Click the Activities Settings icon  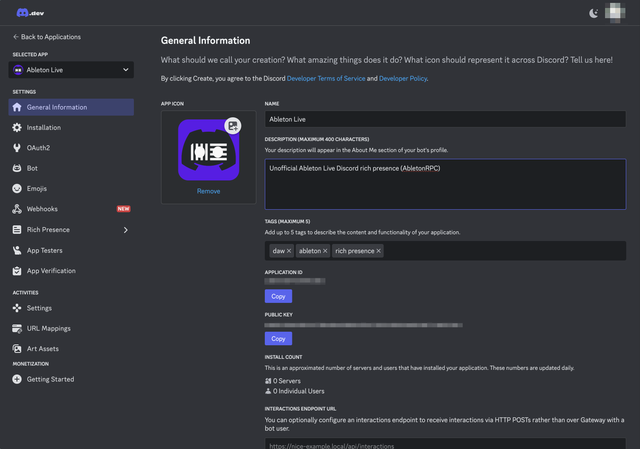(x=17, y=308)
